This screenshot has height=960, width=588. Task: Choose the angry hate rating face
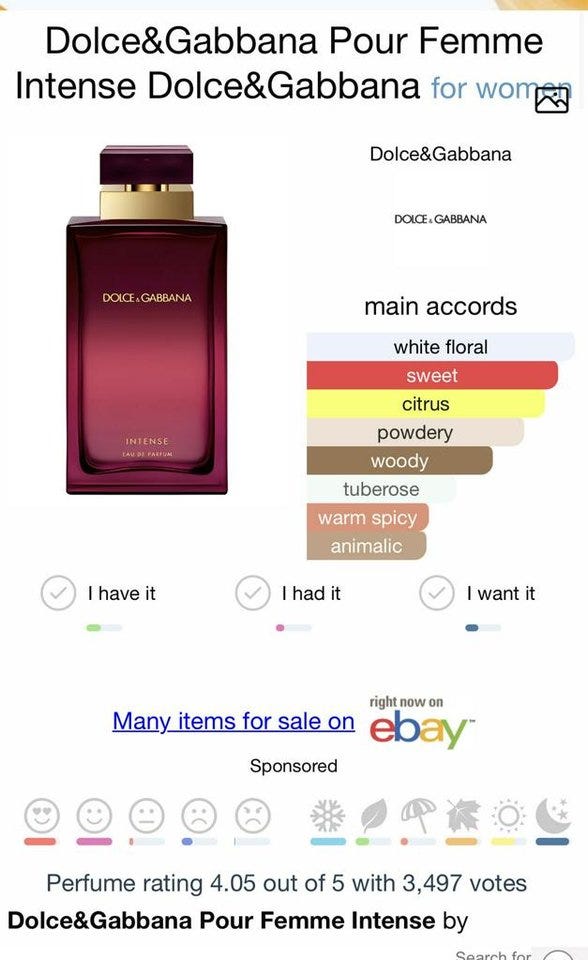(253, 816)
